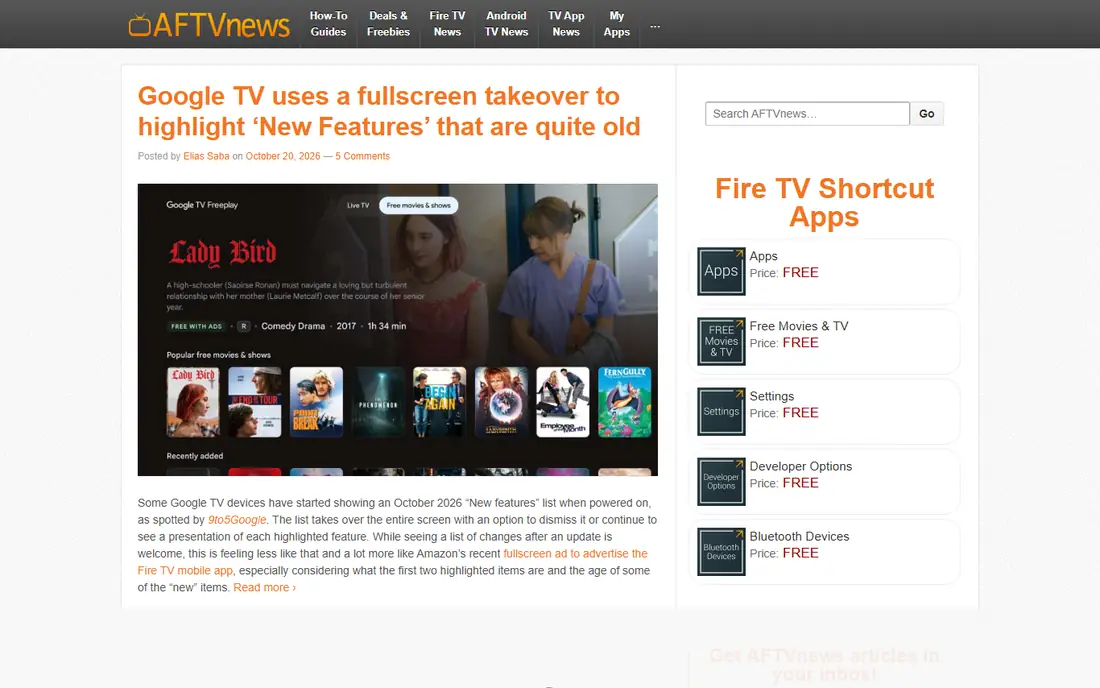Open the Settings shortcut icon
The image size is (1100, 688).
721,412
